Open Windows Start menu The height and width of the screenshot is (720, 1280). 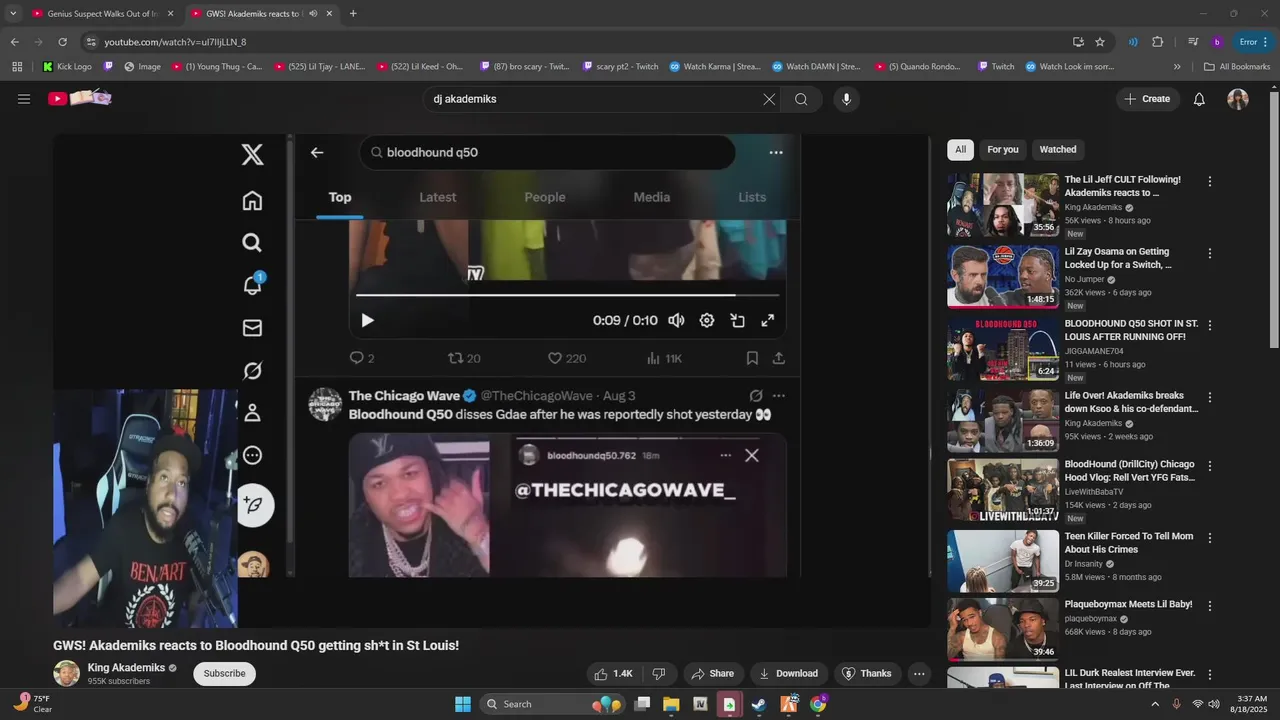[463, 704]
